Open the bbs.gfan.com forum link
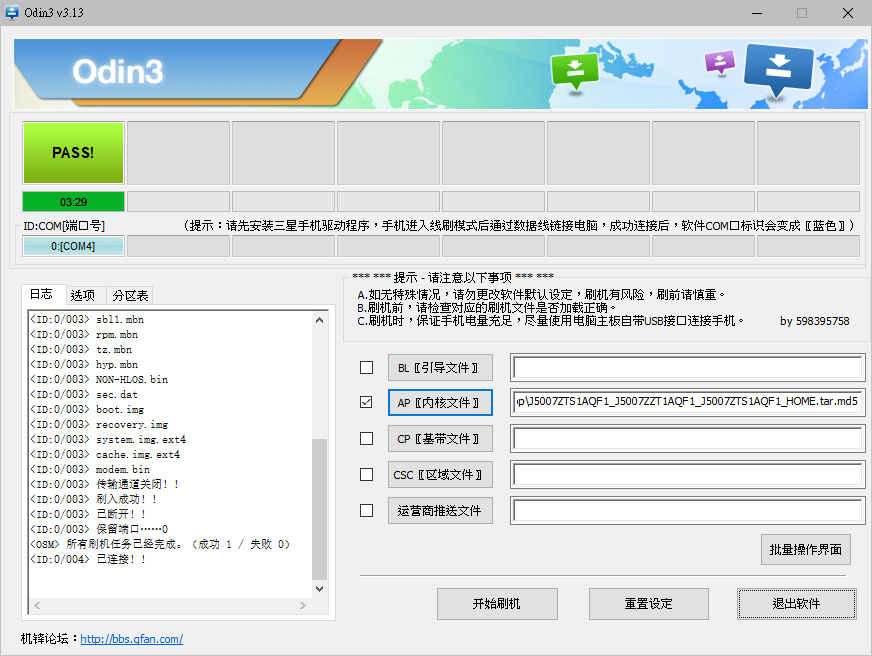The image size is (872, 656). 132,639
